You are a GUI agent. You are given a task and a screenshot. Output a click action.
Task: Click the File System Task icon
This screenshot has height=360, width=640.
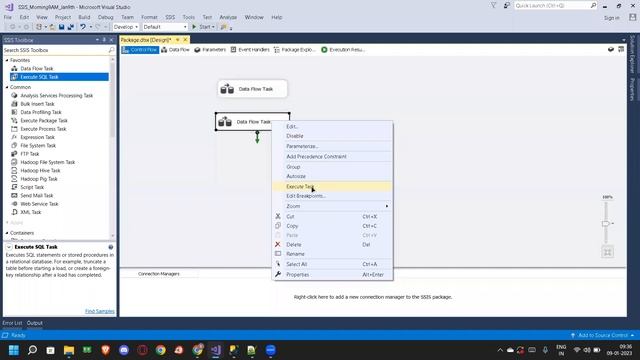pos(14,145)
